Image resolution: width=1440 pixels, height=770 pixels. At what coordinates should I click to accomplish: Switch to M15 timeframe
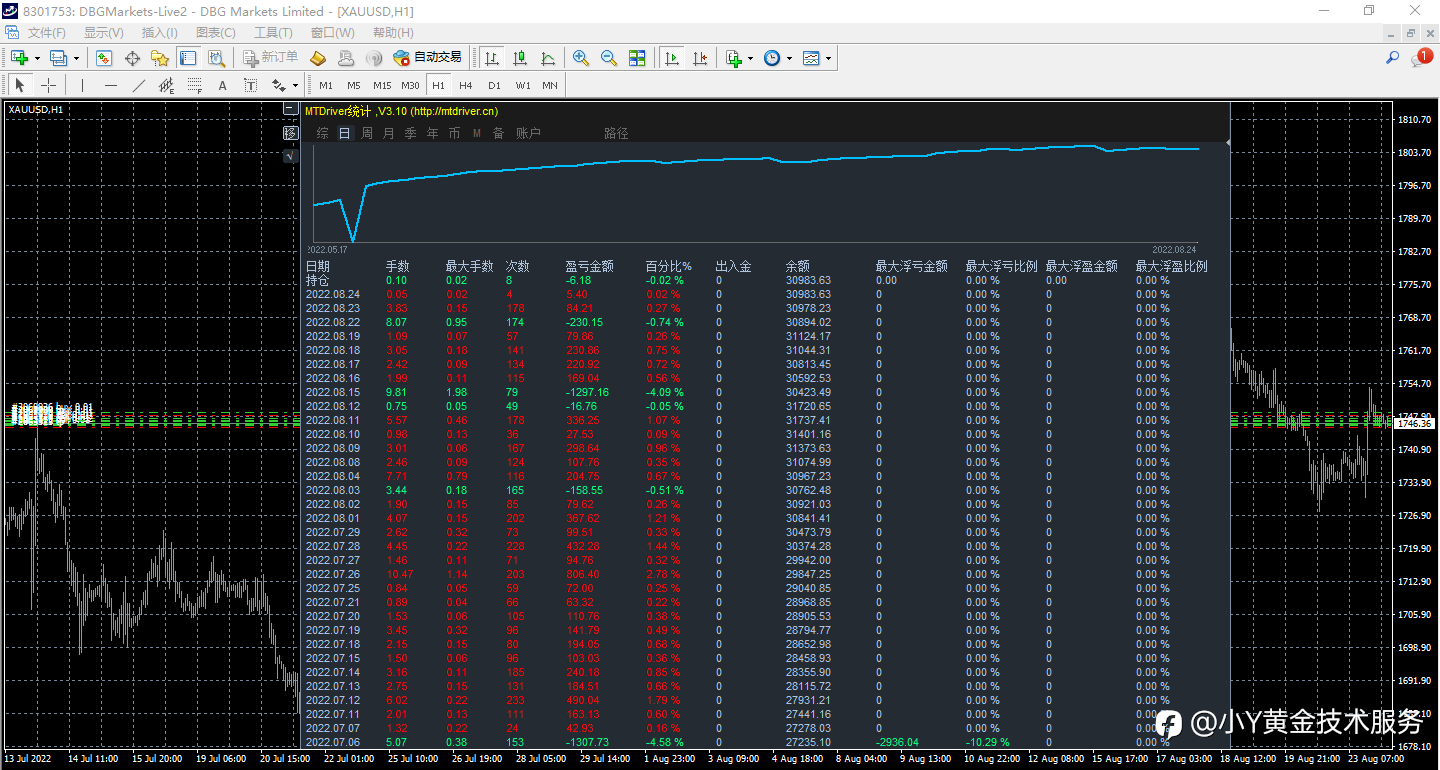pos(382,85)
